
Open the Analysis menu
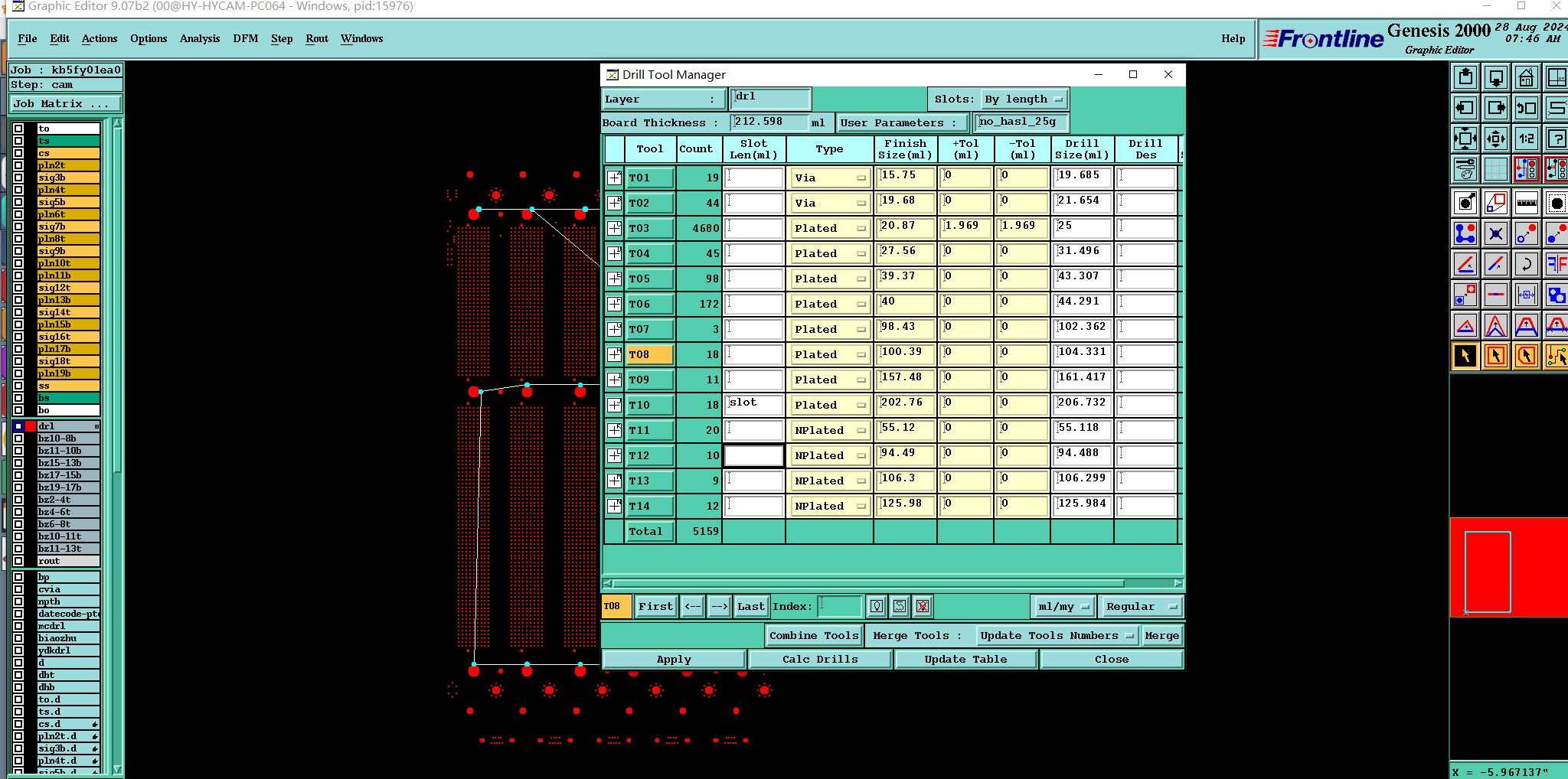coord(200,38)
